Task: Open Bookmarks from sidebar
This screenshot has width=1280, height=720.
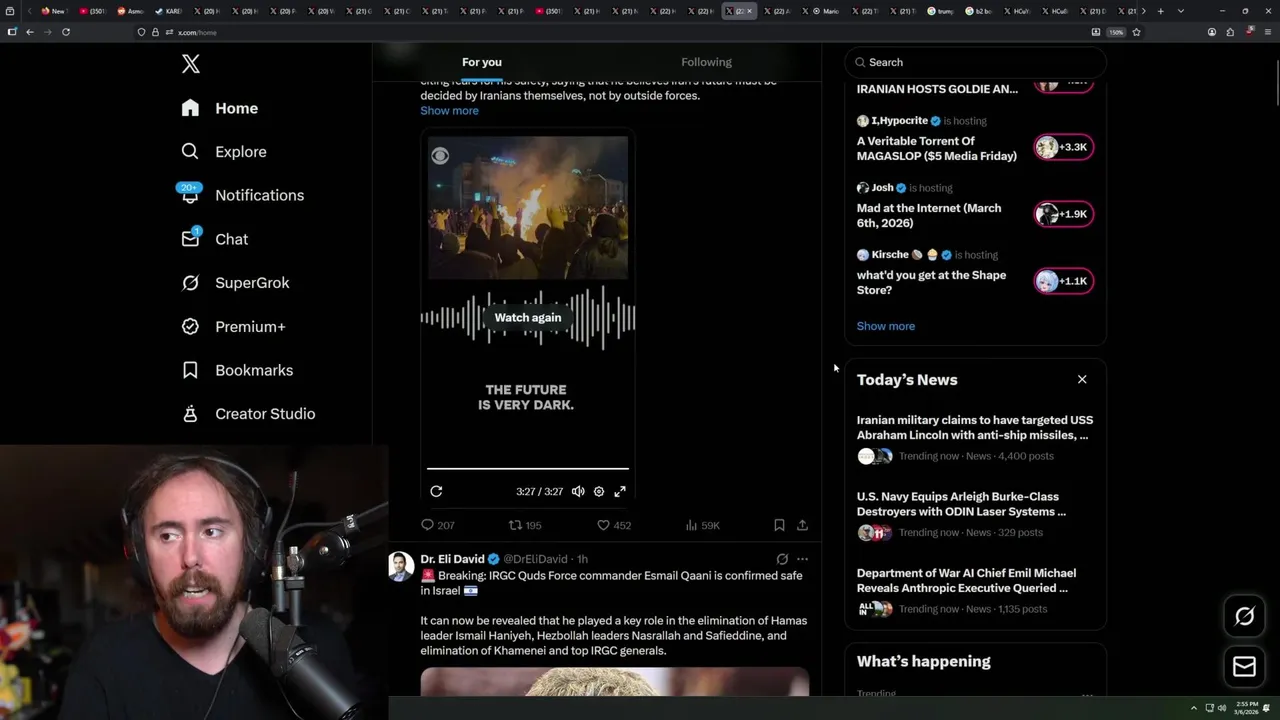Action: coord(238,370)
